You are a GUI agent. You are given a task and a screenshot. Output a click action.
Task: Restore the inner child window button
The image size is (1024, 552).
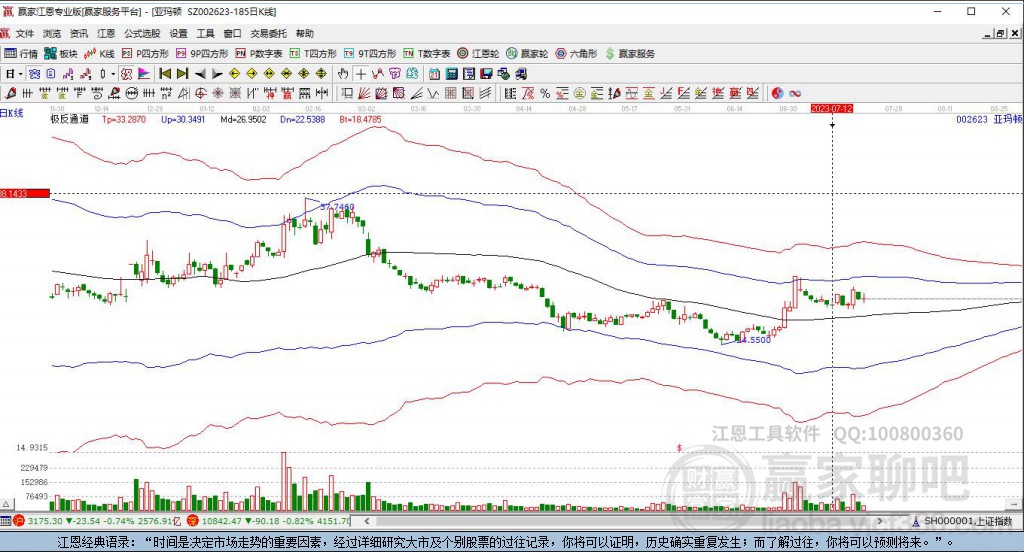(x=1001, y=33)
